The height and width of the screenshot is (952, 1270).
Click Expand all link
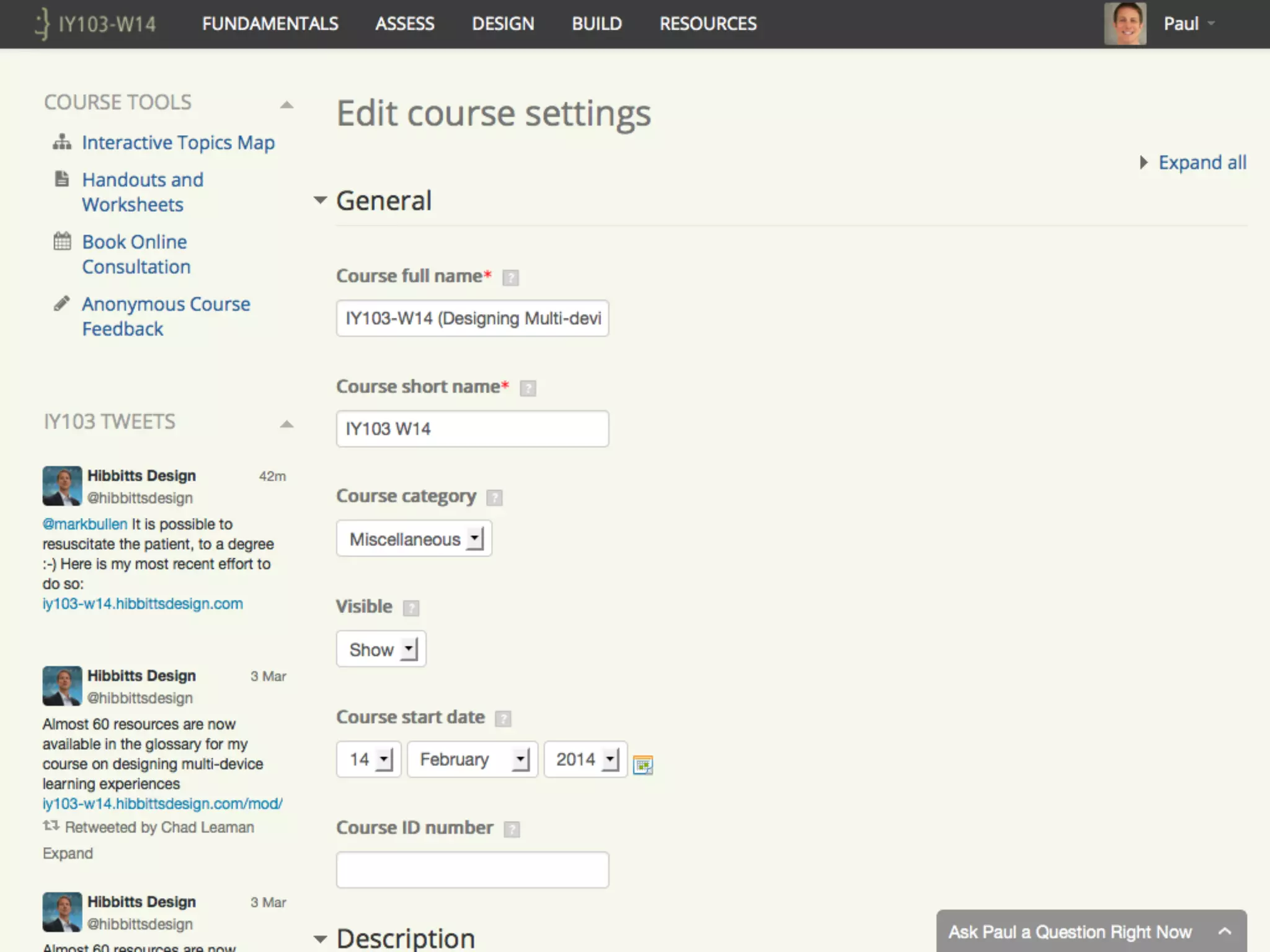(x=1201, y=162)
